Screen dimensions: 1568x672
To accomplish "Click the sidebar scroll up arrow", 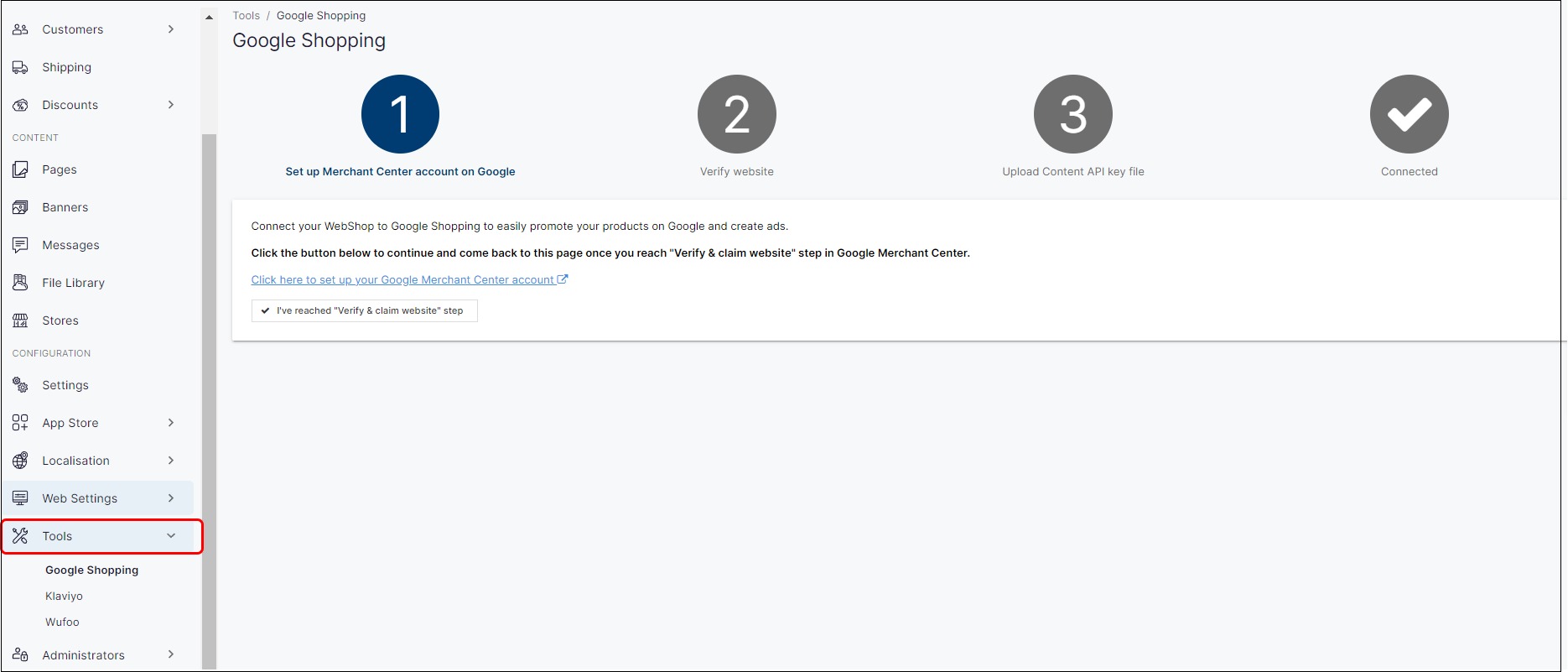I will coord(209,17).
